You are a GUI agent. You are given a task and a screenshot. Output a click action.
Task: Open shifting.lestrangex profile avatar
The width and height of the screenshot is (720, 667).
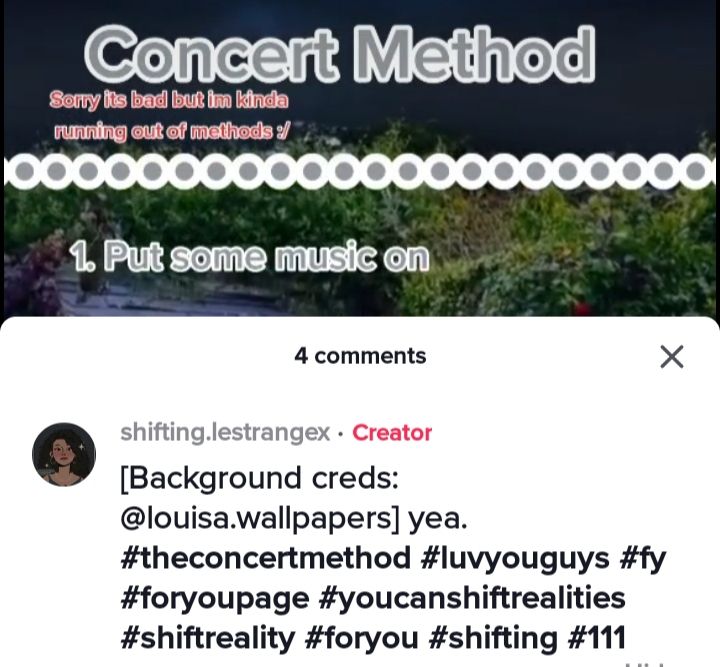pyautogui.click(x=64, y=454)
